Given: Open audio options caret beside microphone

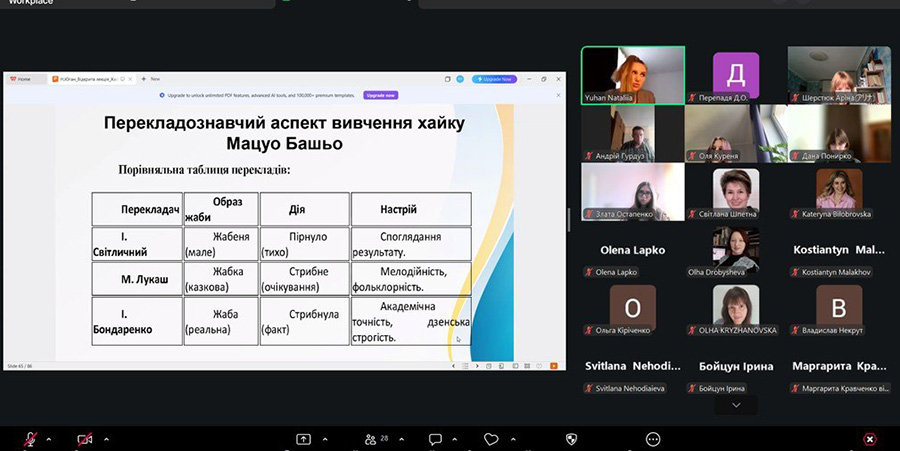Looking at the screenshot, I should [48, 440].
